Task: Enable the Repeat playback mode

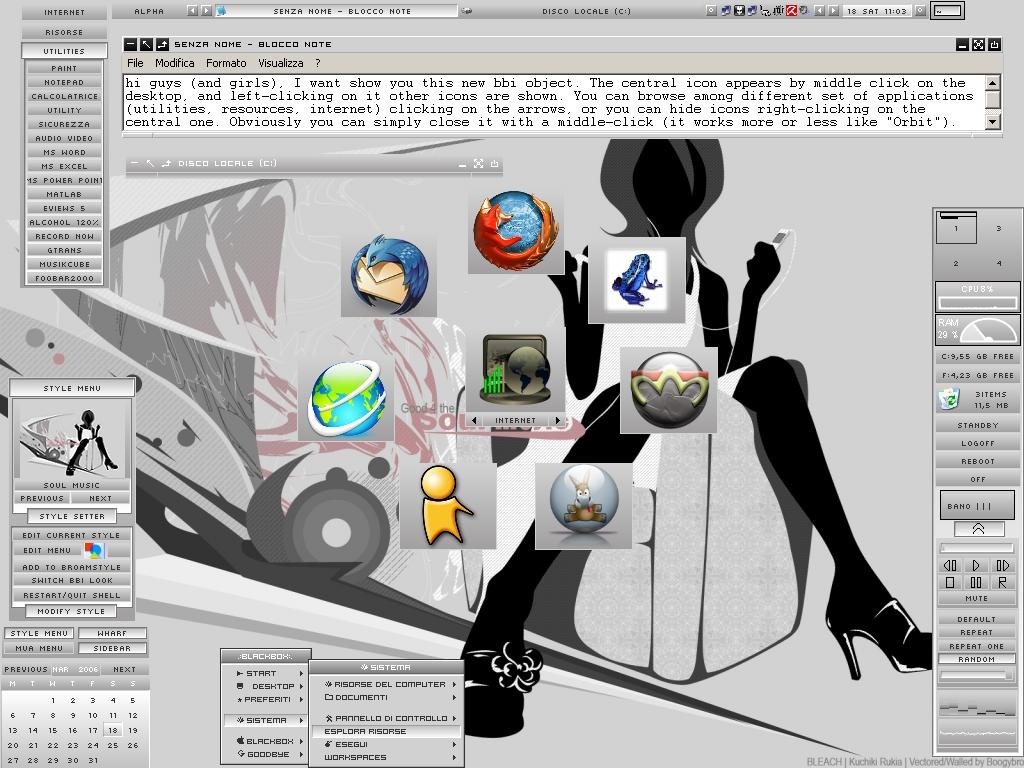Action: (x=976, y=632)
